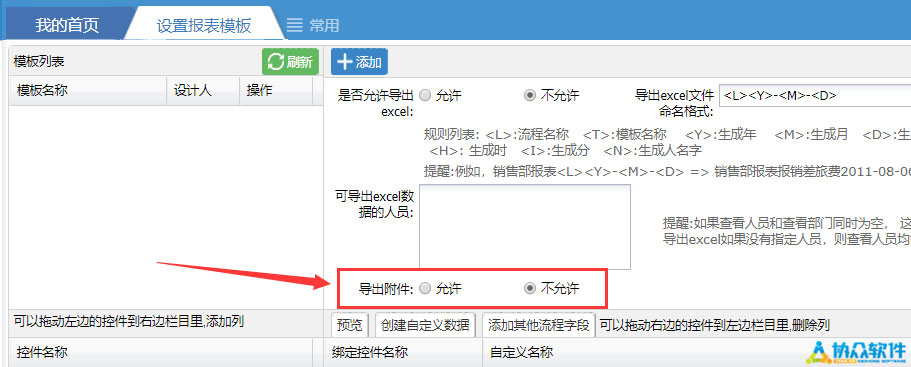This screenshot has height=367, width=911.
Task: Click the 预览 button
Action: [x=350, y=325]
